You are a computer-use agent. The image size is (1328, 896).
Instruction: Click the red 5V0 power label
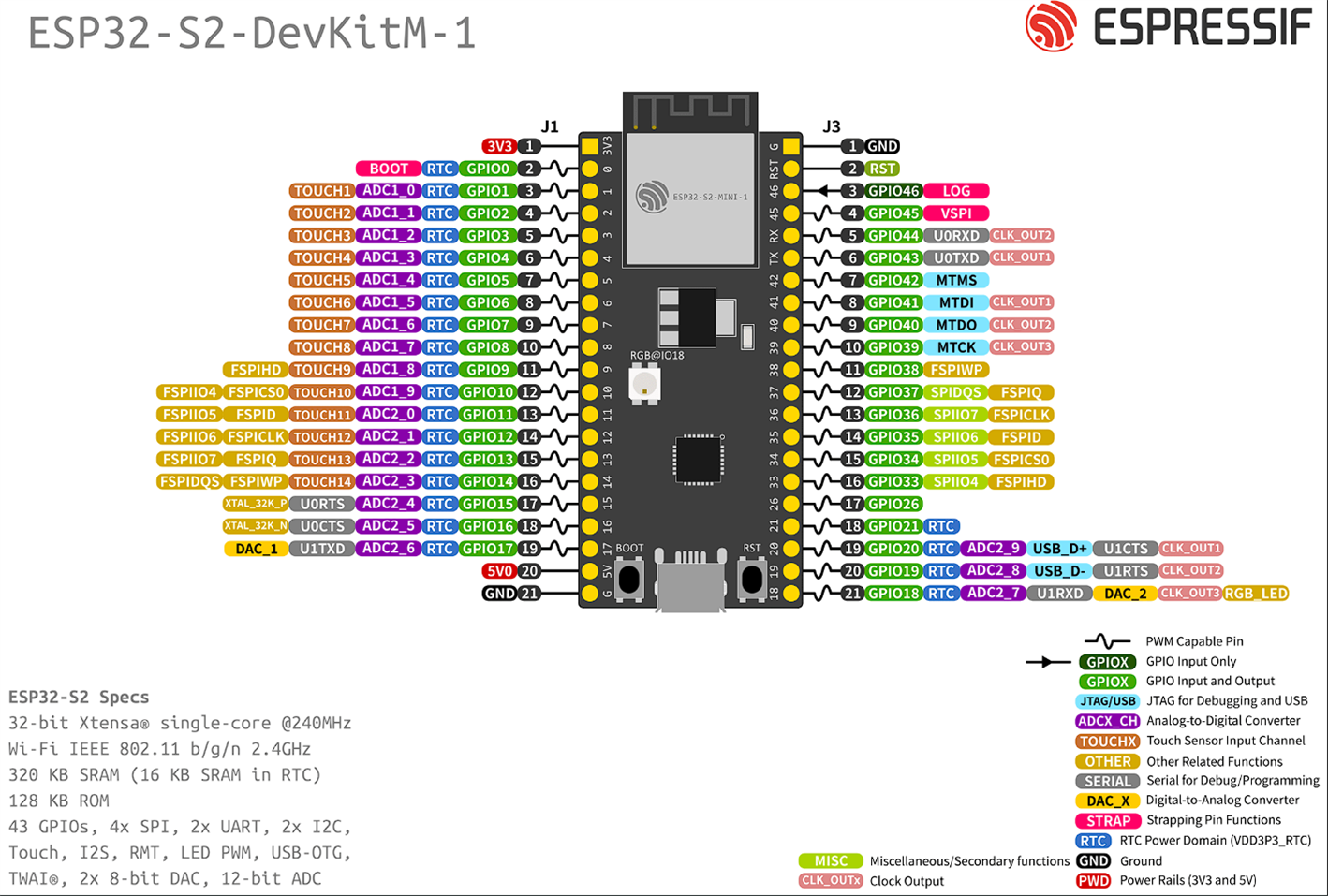coord(499,571)
